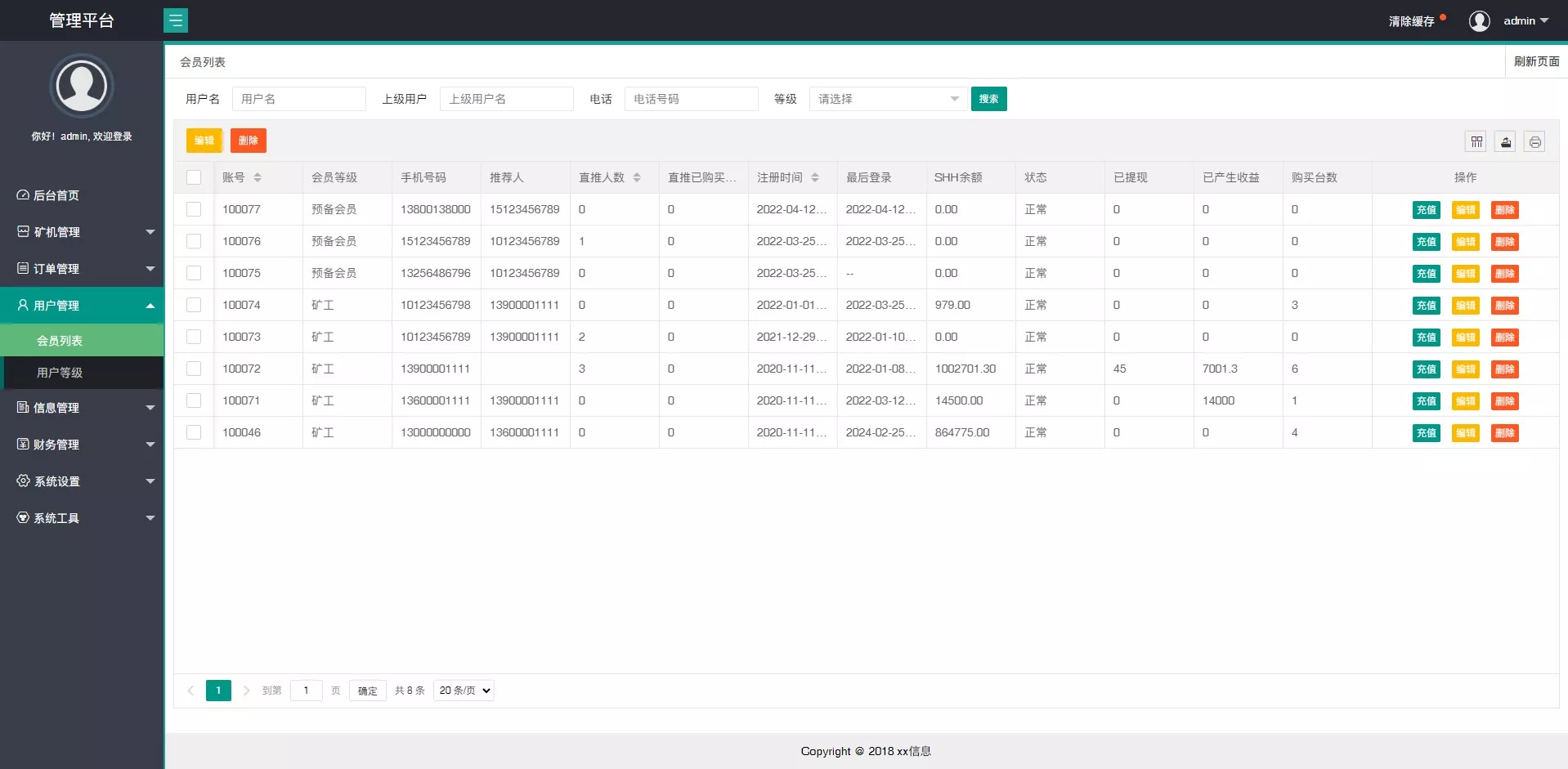1568x769 pixels.
Task: Open the 等级 level dropdown
Action: [887, 98]
